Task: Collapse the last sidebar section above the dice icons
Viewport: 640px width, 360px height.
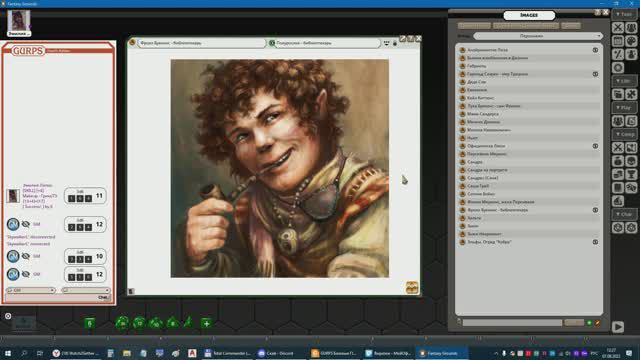Action: click(624, 214)
